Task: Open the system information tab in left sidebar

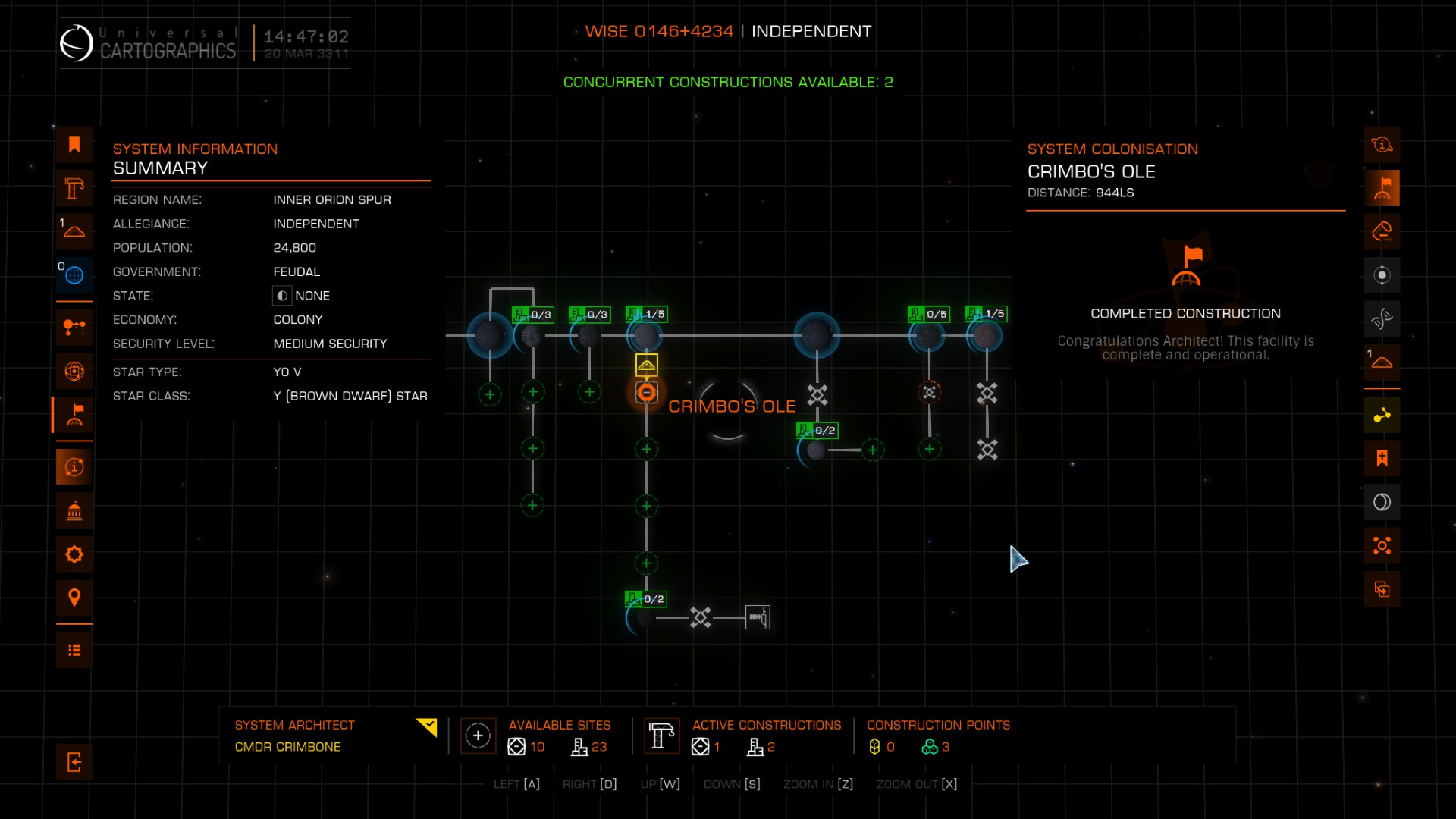Action: (x=74, y=467)
